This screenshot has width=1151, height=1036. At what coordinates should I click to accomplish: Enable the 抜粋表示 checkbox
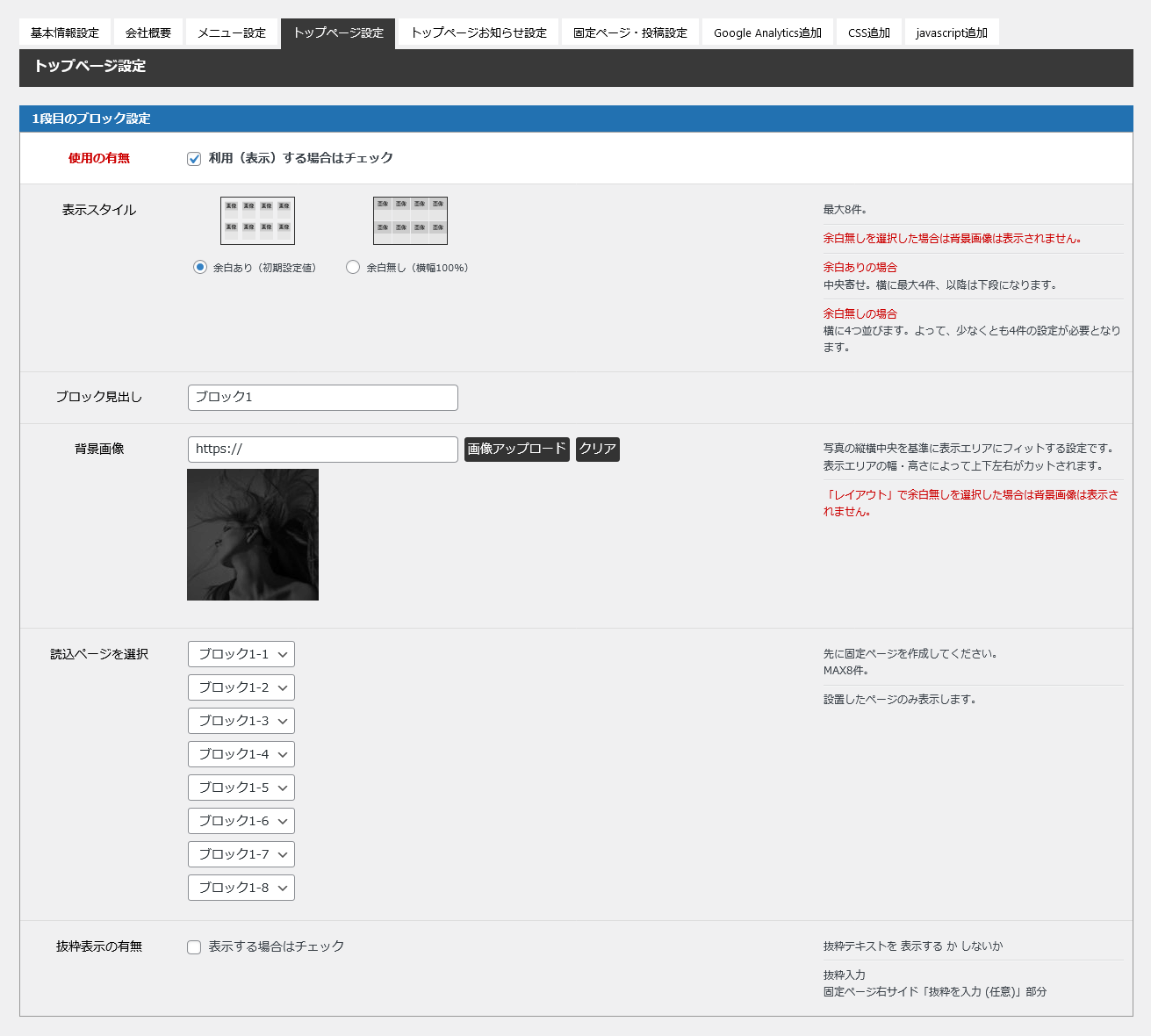pyautogui.click(x=194, y=947)
